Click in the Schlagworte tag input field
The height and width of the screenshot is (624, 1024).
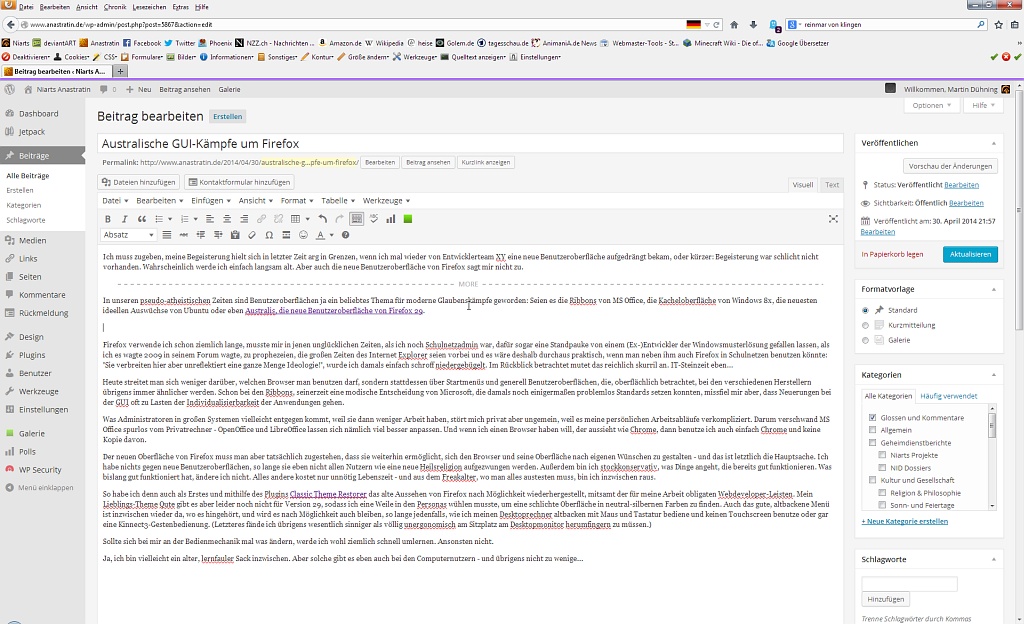[909, 584]
